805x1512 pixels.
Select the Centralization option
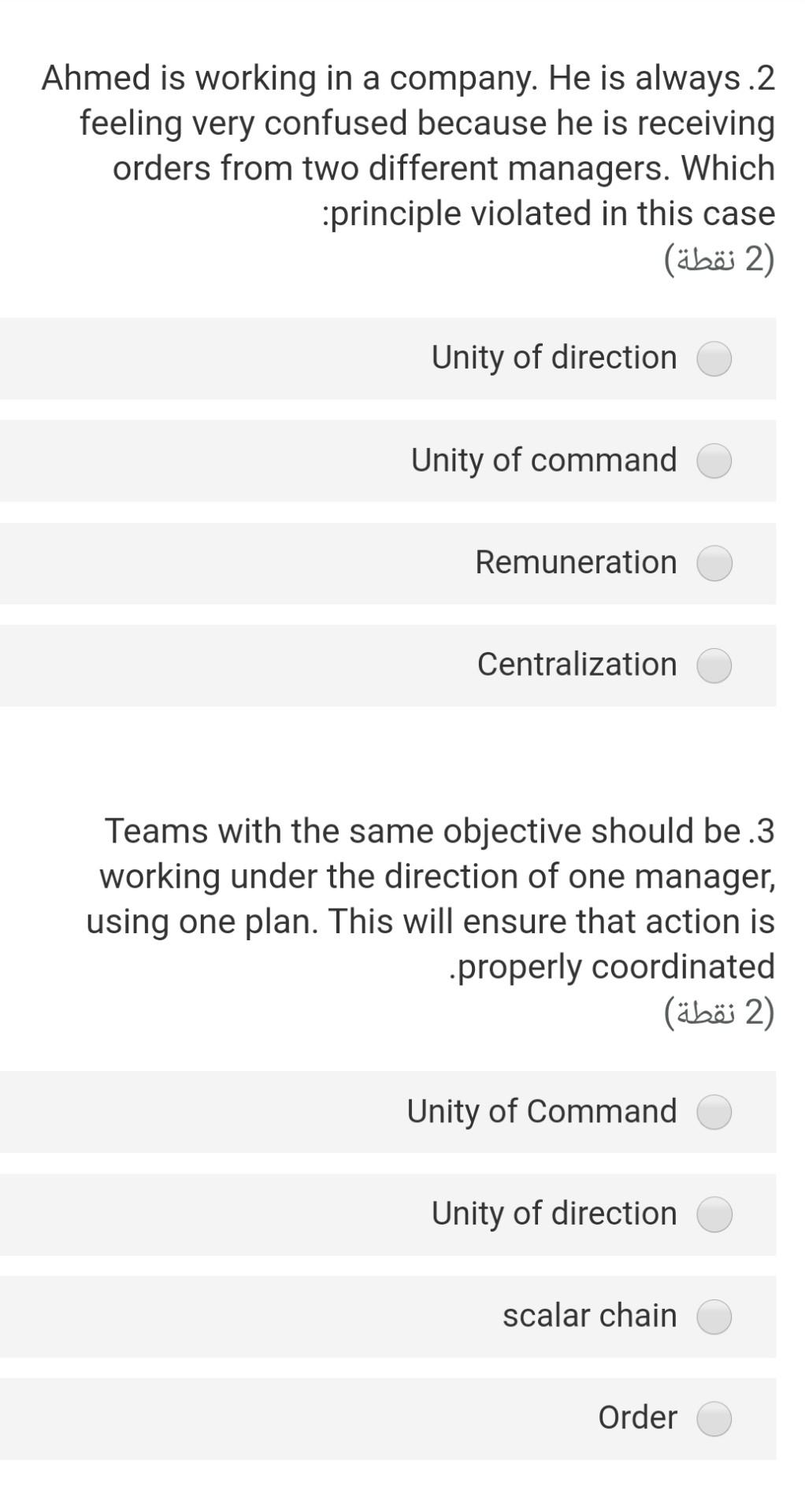[714, 665]
